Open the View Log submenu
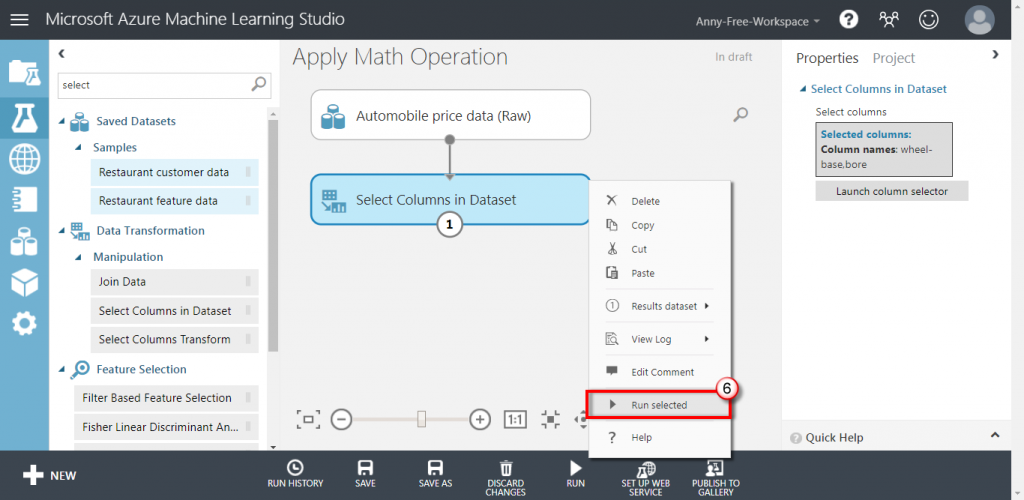Viewport: 1024px width, 500px height. [660, 339]
